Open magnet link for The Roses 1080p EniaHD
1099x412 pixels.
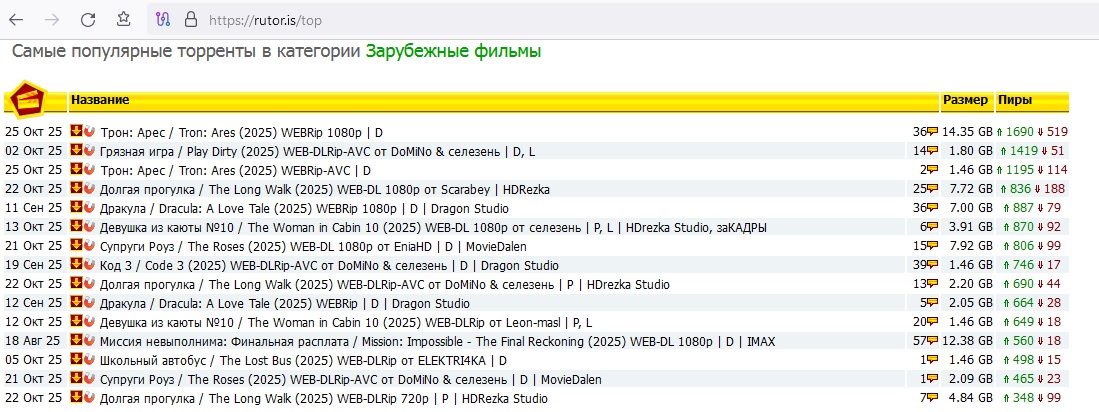click(x=88, y=245)
